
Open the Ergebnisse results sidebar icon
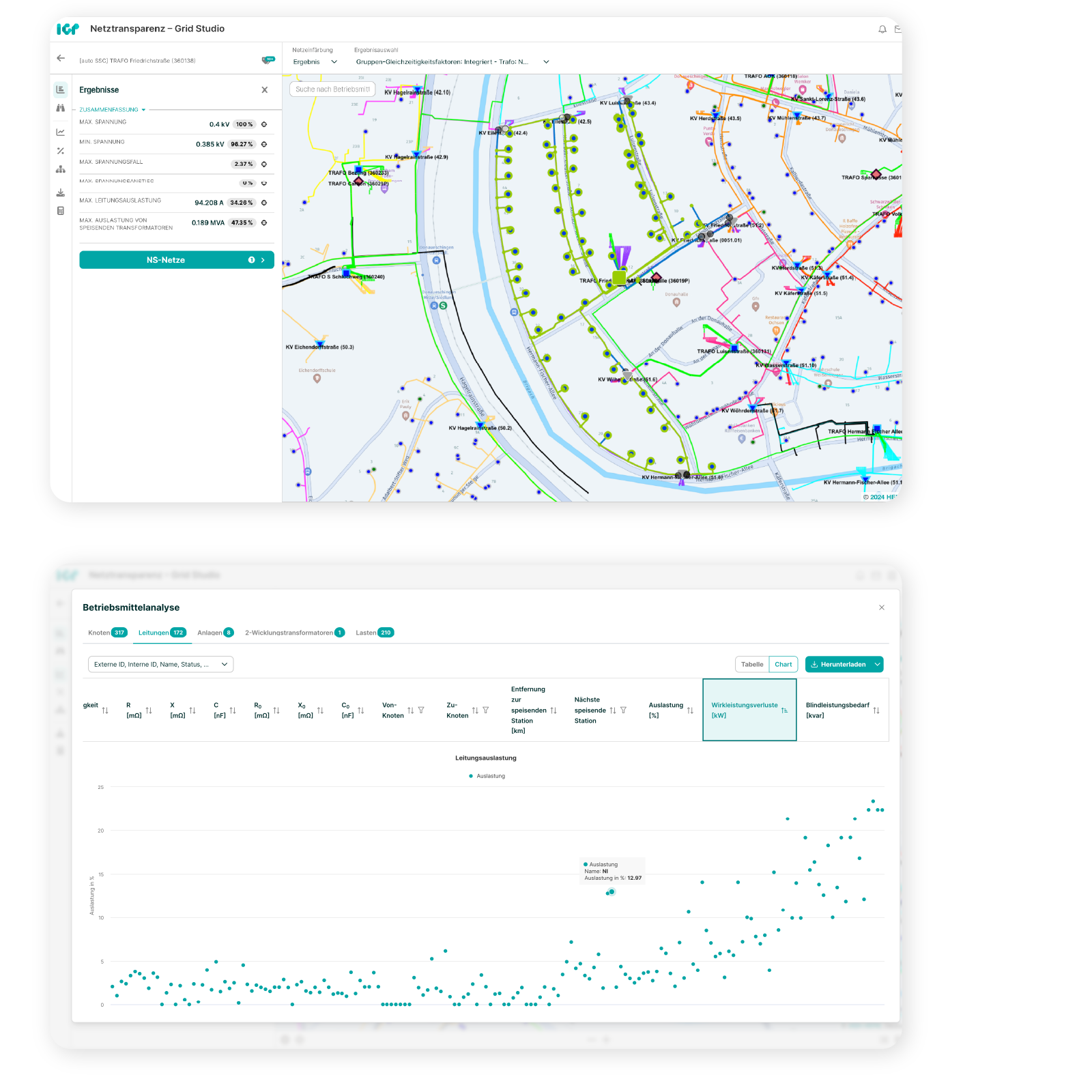[61, 89]
